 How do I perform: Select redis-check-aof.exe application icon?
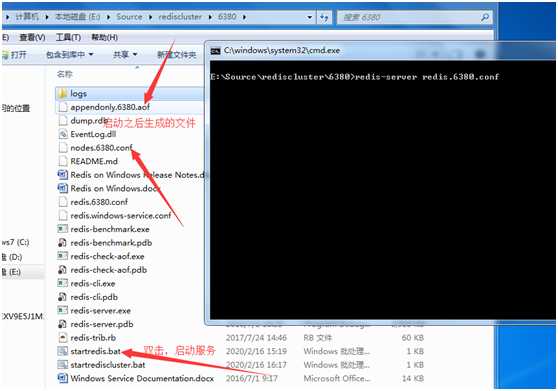(63, 256)
